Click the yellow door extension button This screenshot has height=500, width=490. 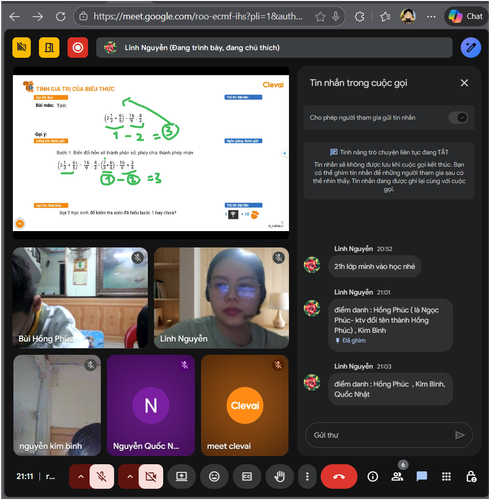[x=49, y=48]
